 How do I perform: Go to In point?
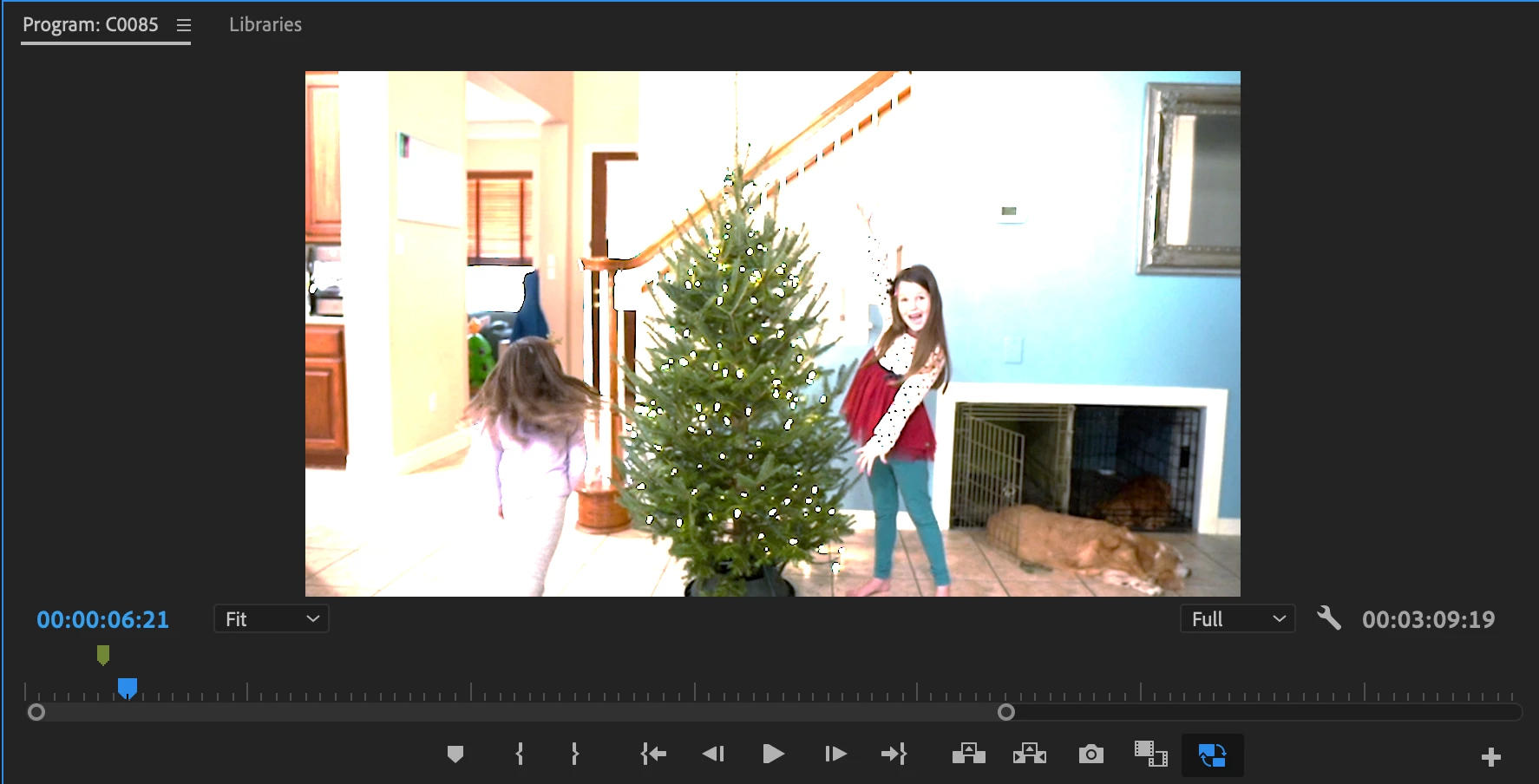tap(653, 755)
